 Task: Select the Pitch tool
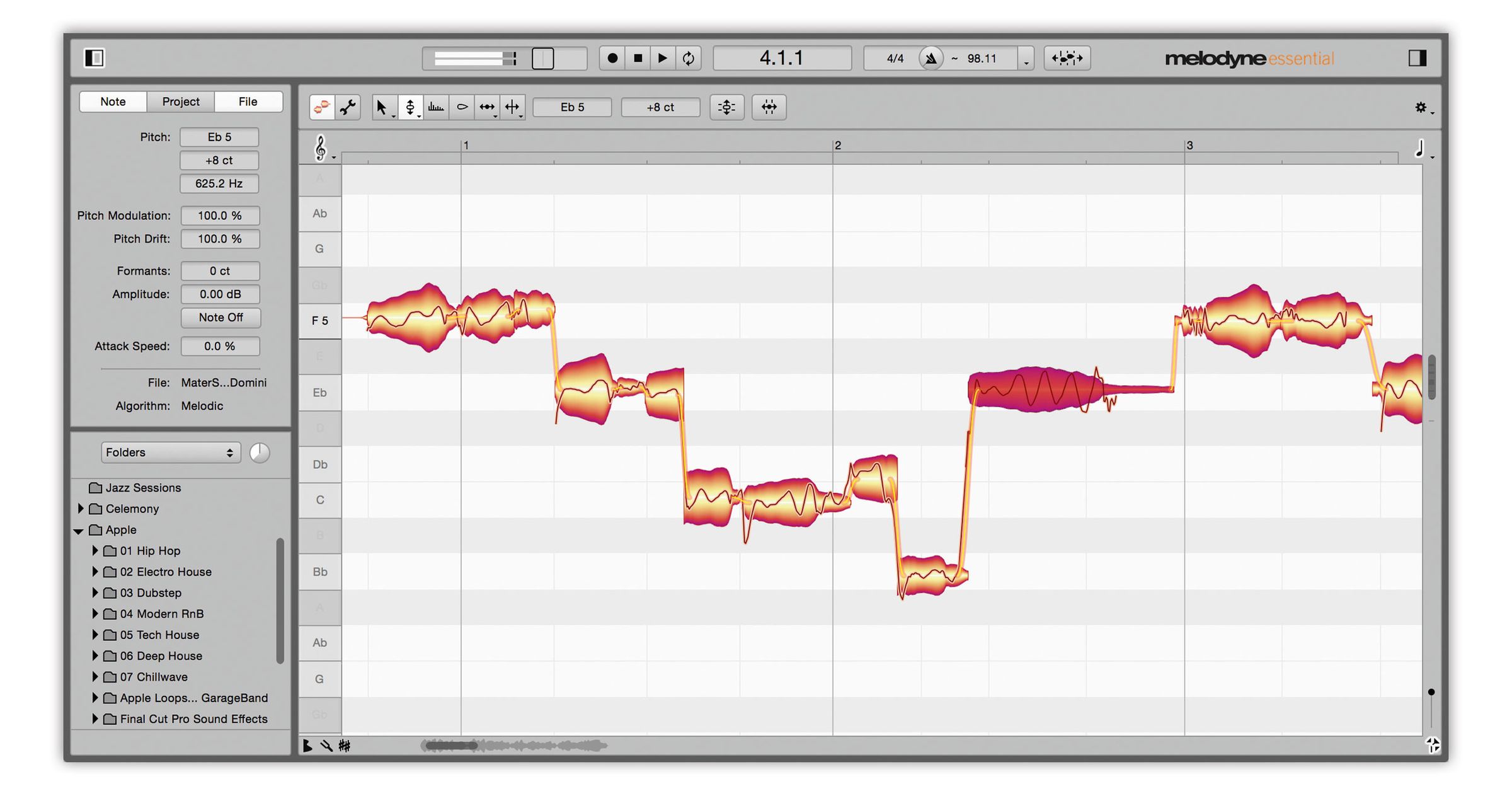tap(411, 106)
